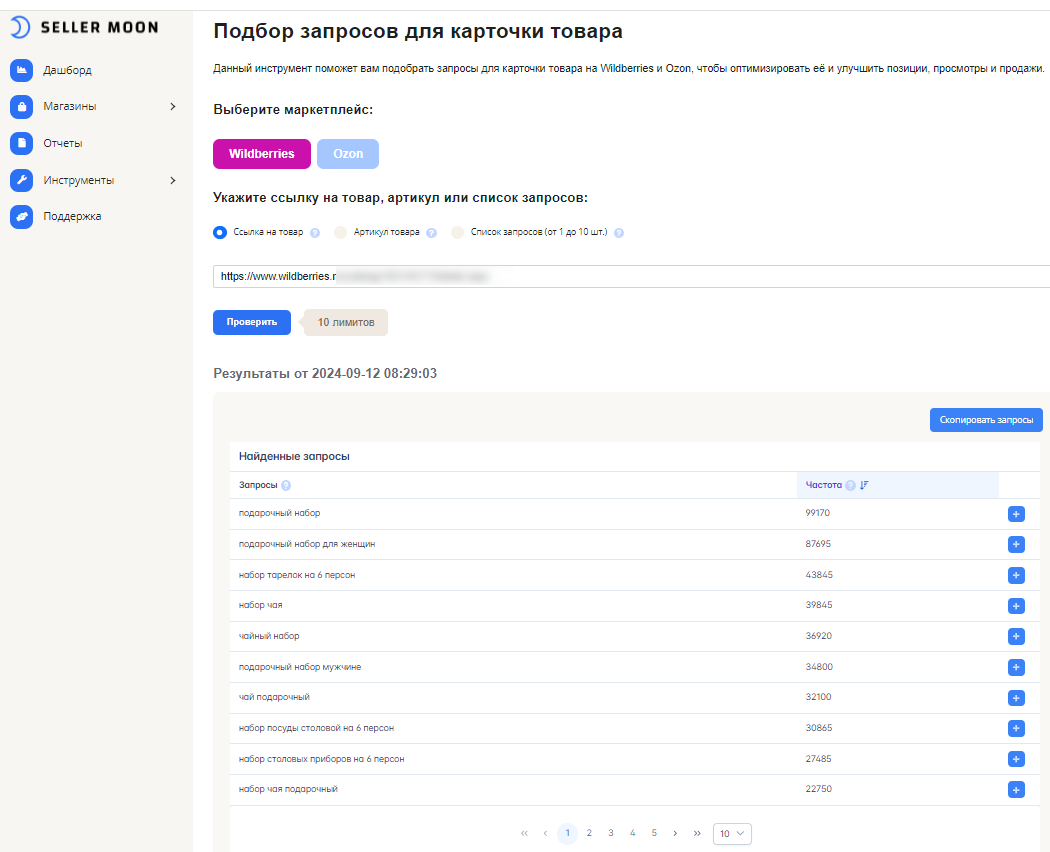This screenshot has height=852, width=1050.
Task: Add 'подарочный набор для женщин' with plus
Action: tap(1016, 545)
